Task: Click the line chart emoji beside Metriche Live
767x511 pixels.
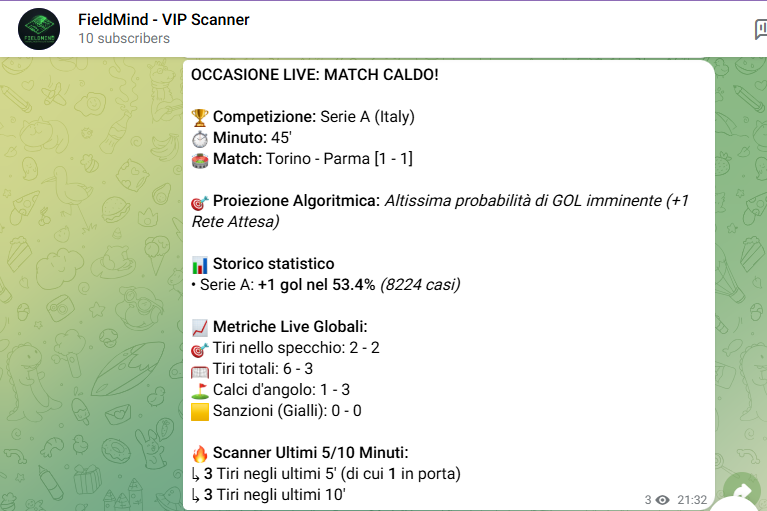Action: pyautogui.click(x=200, y=327)
